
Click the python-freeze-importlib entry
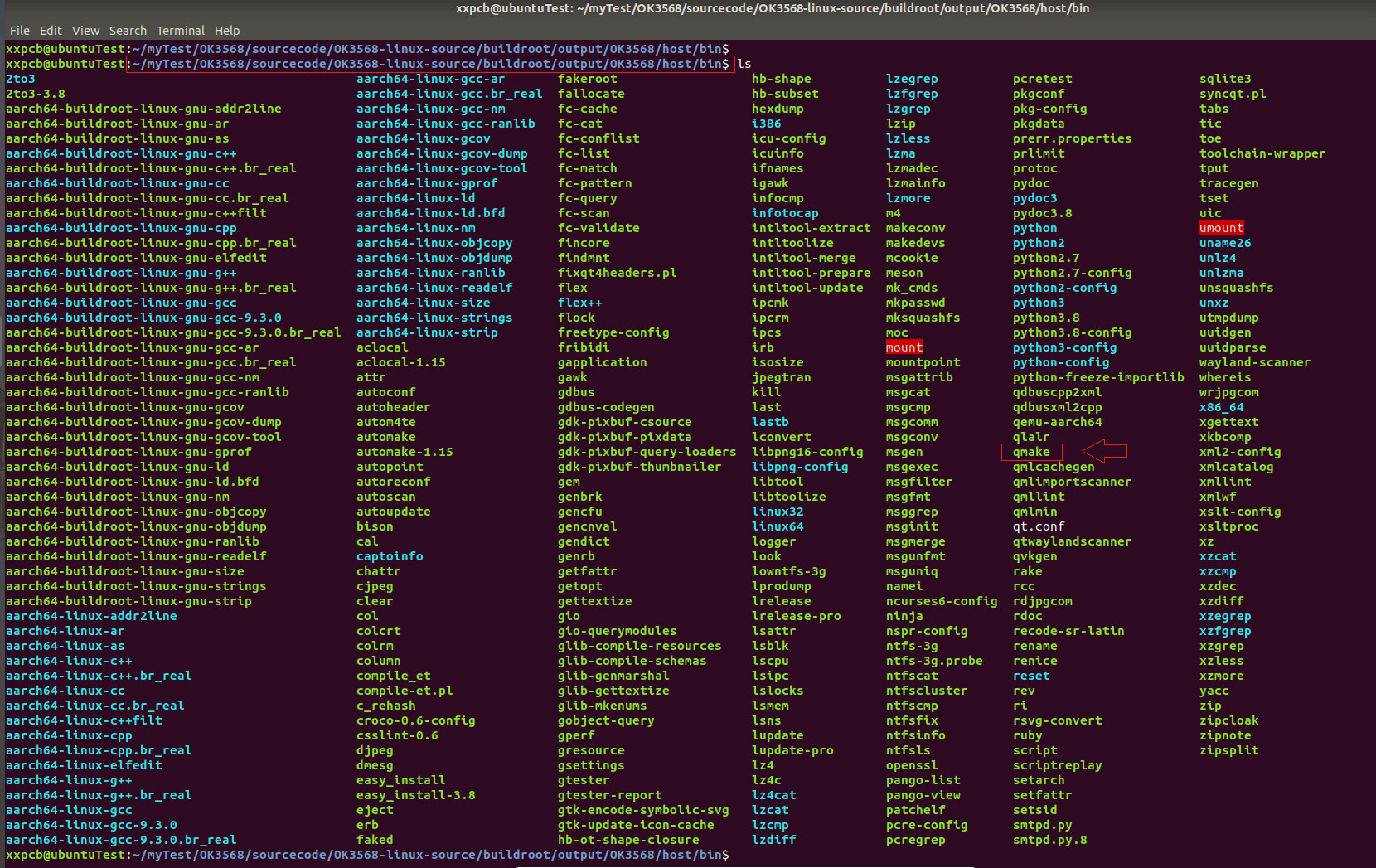[1098, 377]
